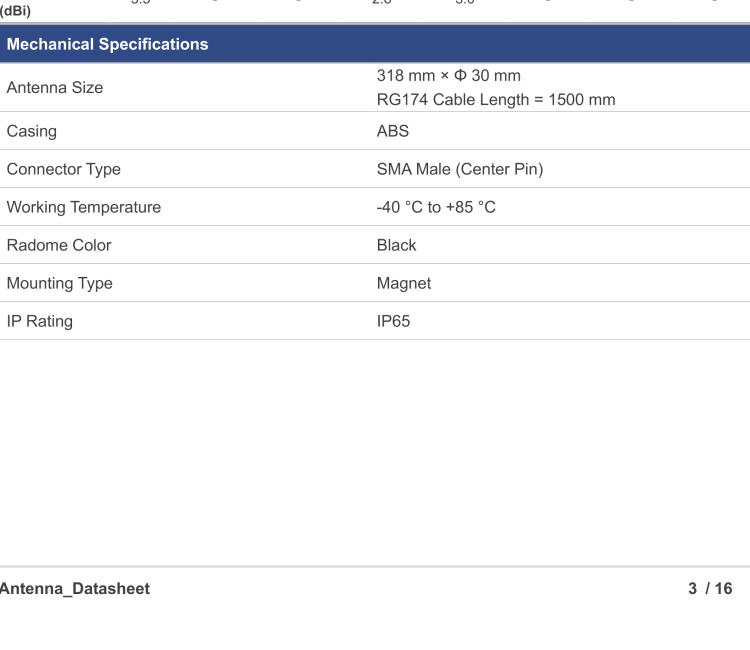The width and height of the screenshot is (750, 650).
Task: Click the 3 / 16 page number
Action: tap(710, 589)
